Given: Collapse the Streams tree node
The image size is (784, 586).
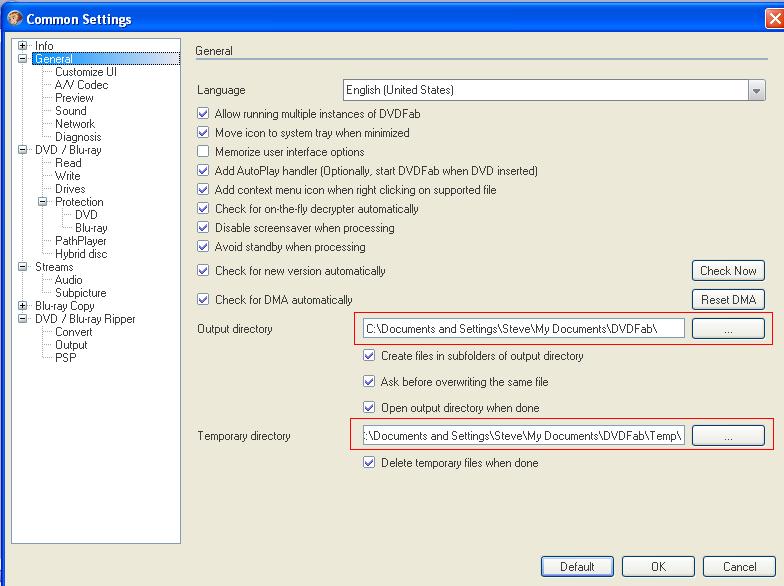Looking at the screenshot, I should (x=22, y=266).
